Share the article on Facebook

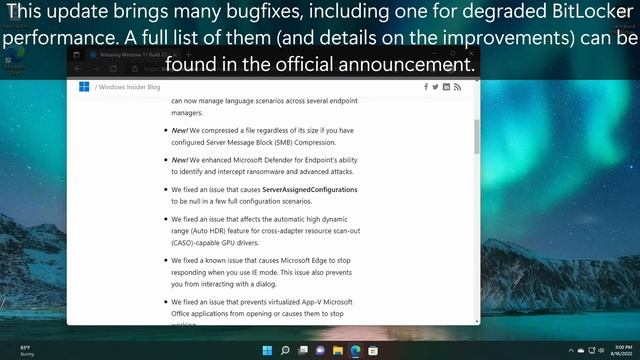(426, 87)
